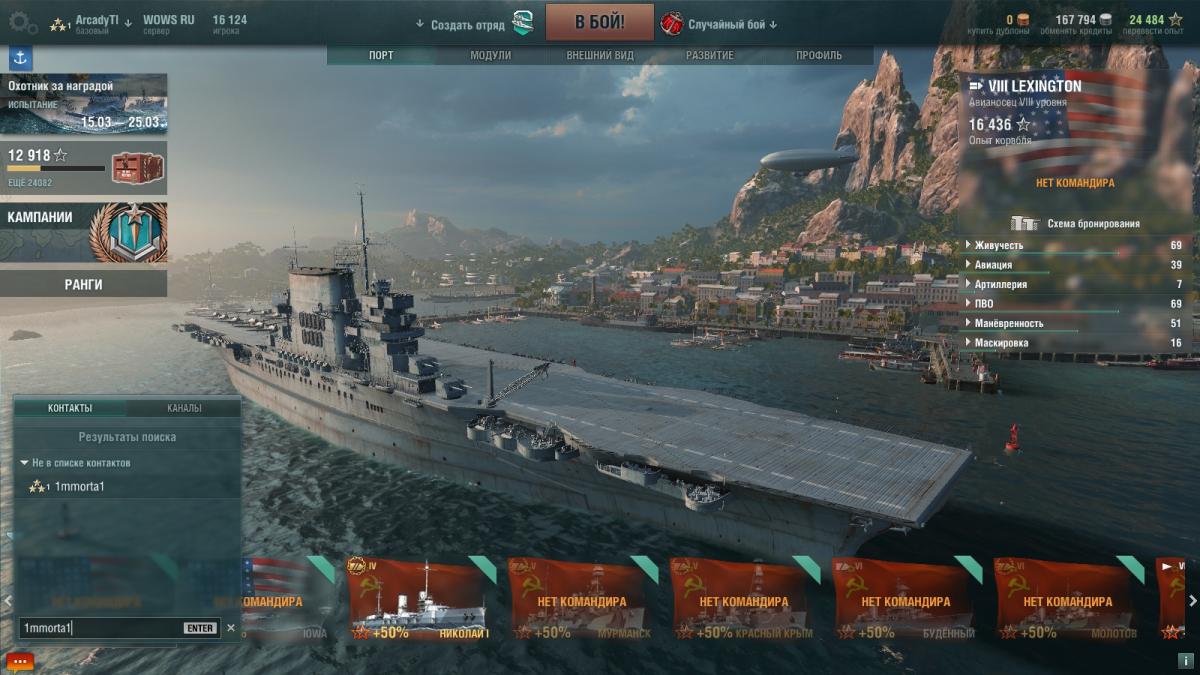Clear the contact search with X icon
Viewport: 1200px width, 675px height.
point(231,628)
